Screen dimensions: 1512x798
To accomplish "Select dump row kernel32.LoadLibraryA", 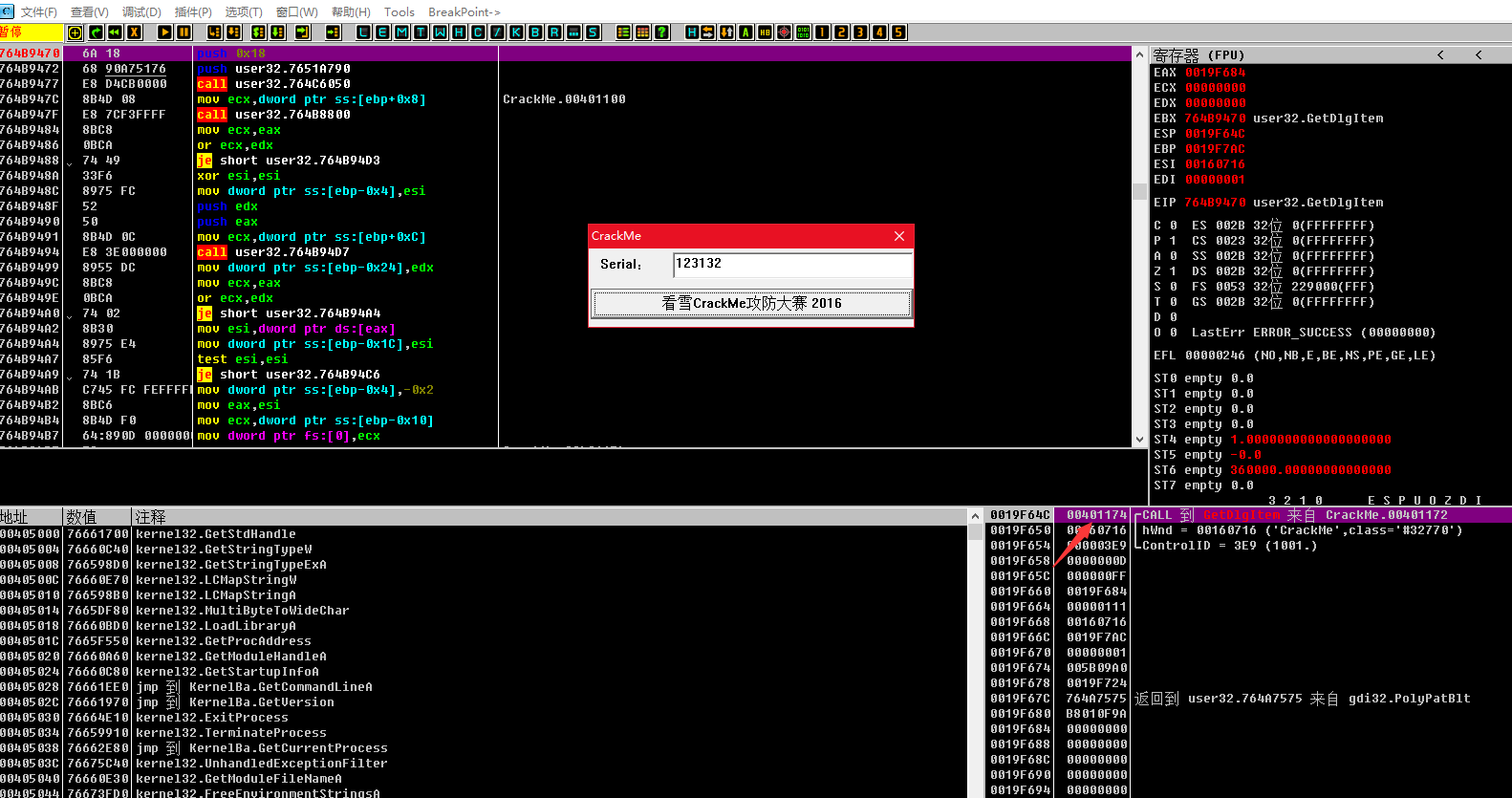I will point(484,626).
